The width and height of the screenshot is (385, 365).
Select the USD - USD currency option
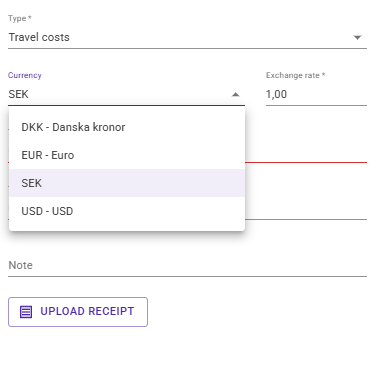[127, 211]
